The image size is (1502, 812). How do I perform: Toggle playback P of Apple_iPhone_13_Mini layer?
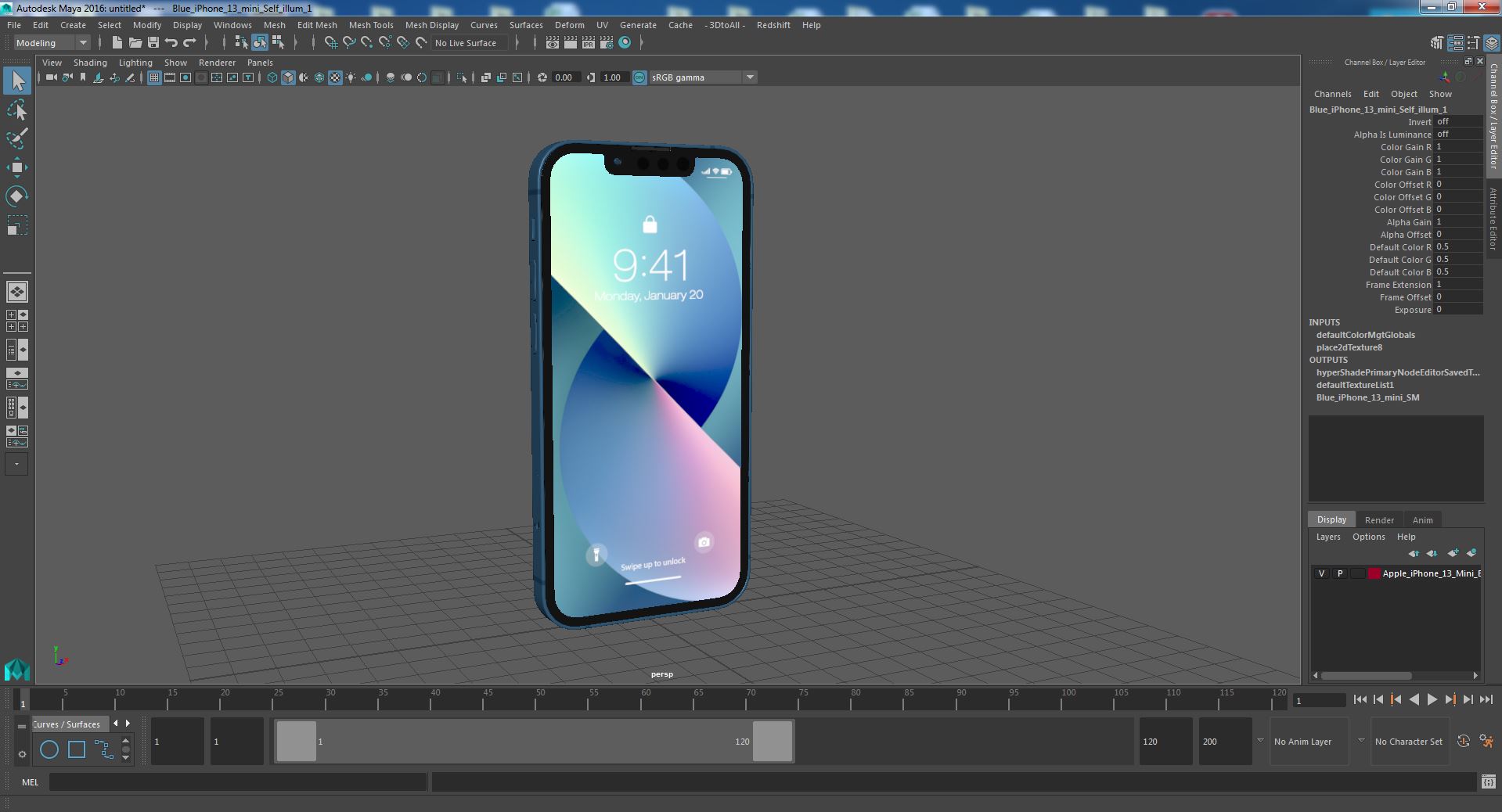1340,573
